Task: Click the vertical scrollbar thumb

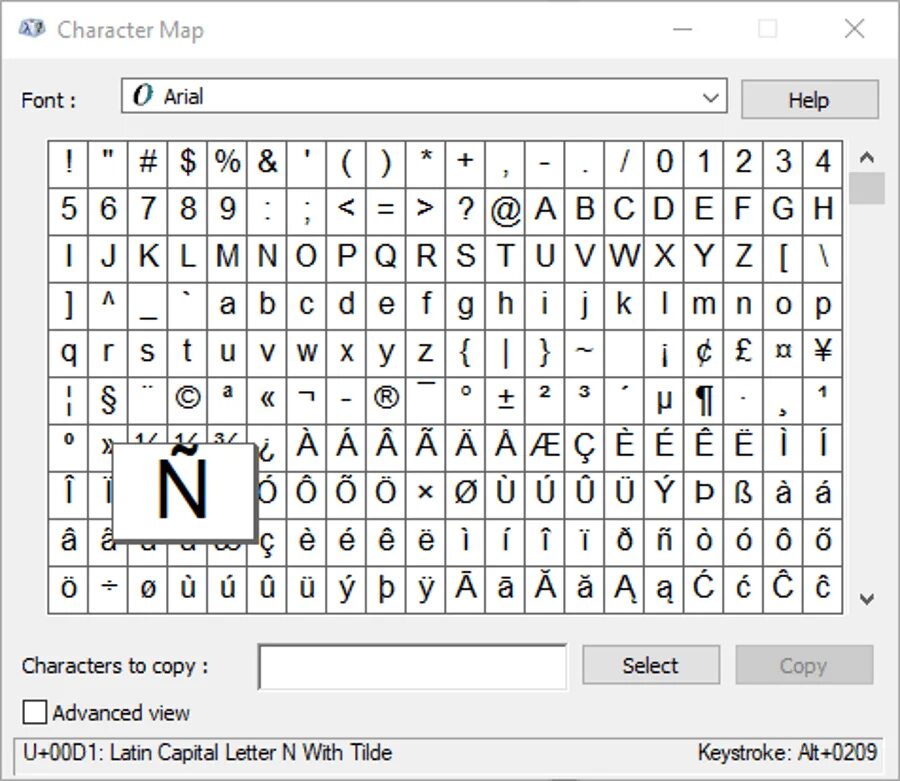Action: point(867,188)
